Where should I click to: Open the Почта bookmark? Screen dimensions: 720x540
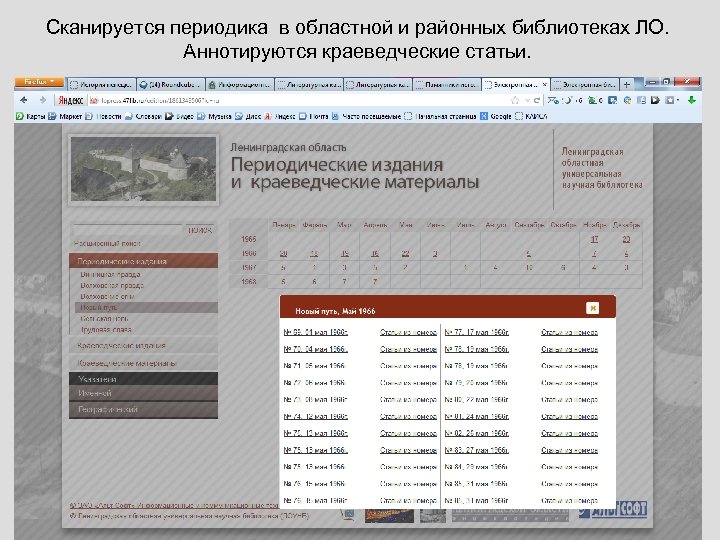click(x=314, y=116)
